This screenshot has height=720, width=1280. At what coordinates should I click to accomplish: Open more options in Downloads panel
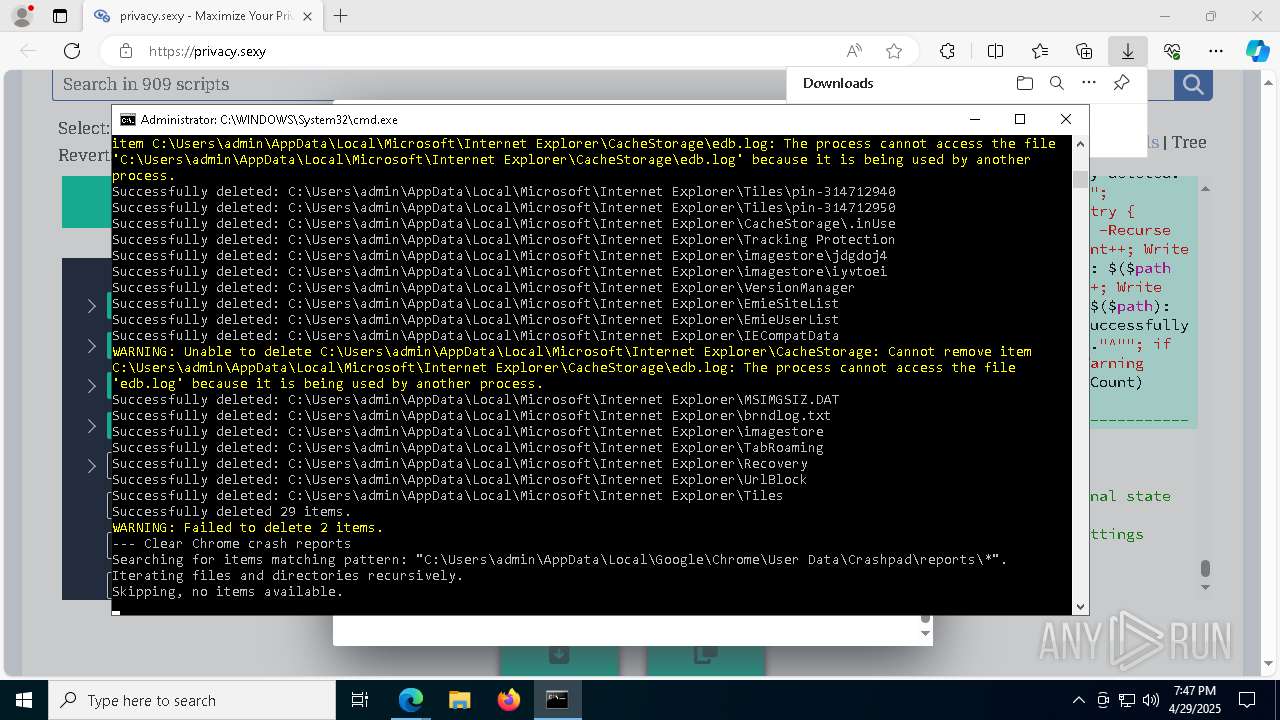1089,83
